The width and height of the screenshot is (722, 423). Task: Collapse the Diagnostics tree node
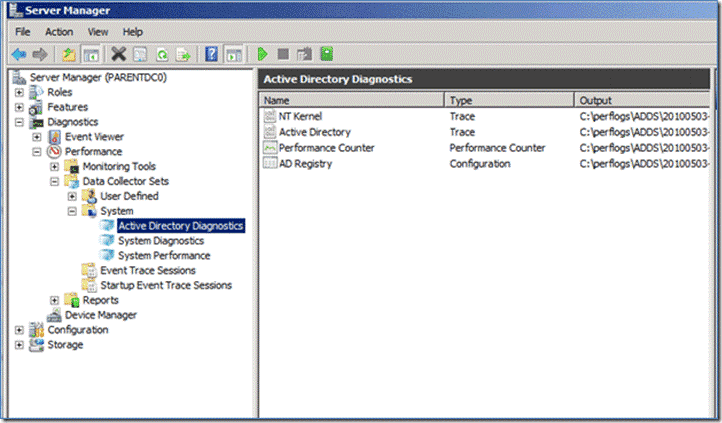pos(20,122)
